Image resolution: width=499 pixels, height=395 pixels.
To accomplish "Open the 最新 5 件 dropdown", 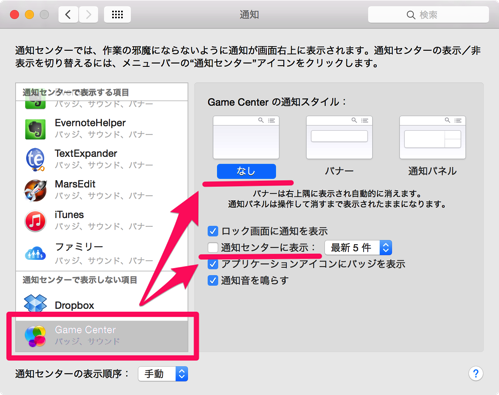I will tap(358, 248).
